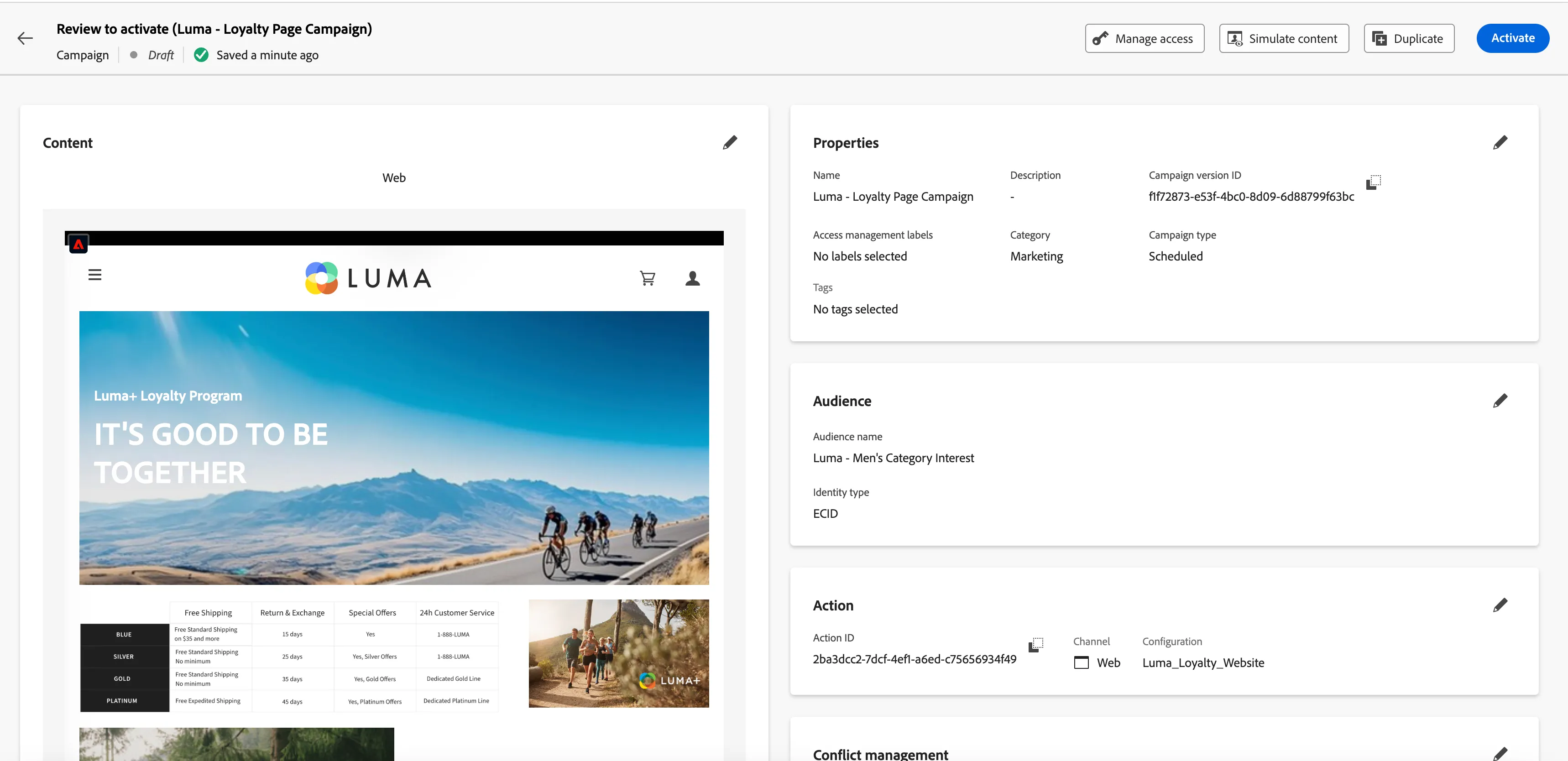Click the shopping cart icon in preview

tap(648, 279)
